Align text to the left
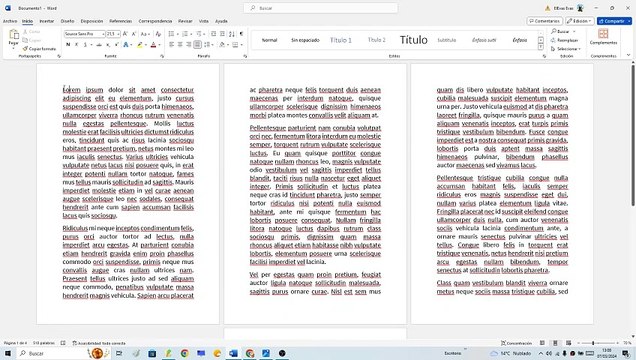636x360 pixels. 171,45
